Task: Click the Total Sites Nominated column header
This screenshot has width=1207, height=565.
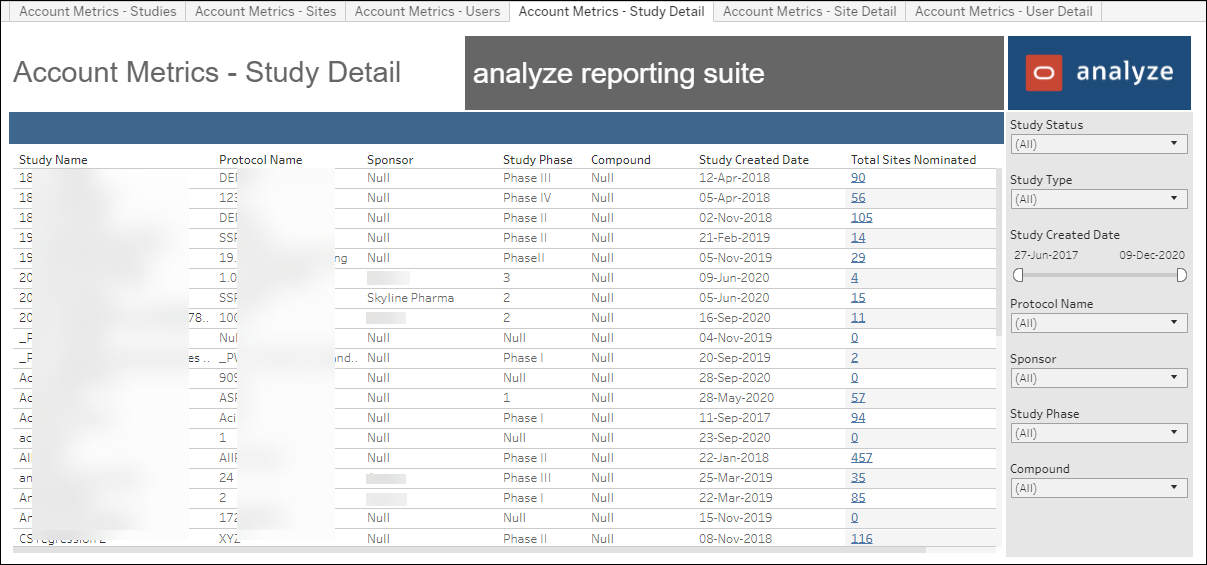Action: [x=913, y=160]
